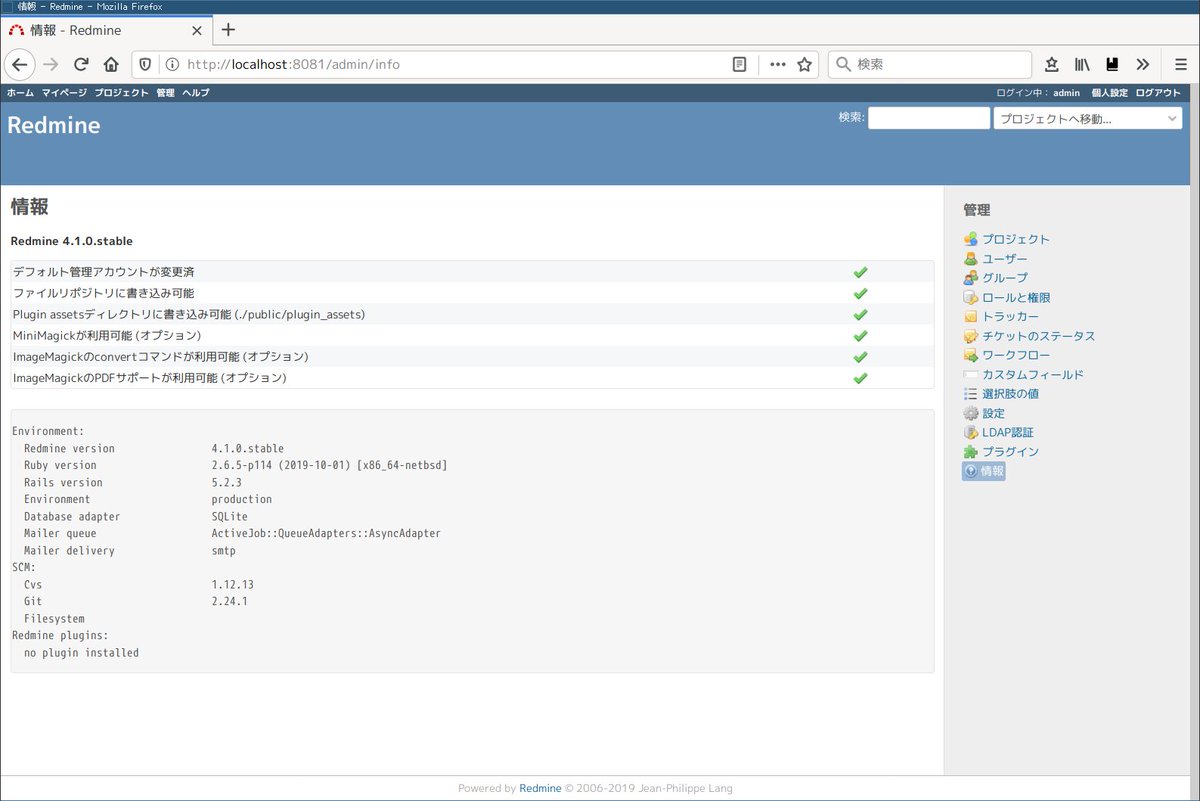The width and height of the screenshot is (1200, 801).
Task: Click the Rails version value 5.2.3
Action: [227, 482]
